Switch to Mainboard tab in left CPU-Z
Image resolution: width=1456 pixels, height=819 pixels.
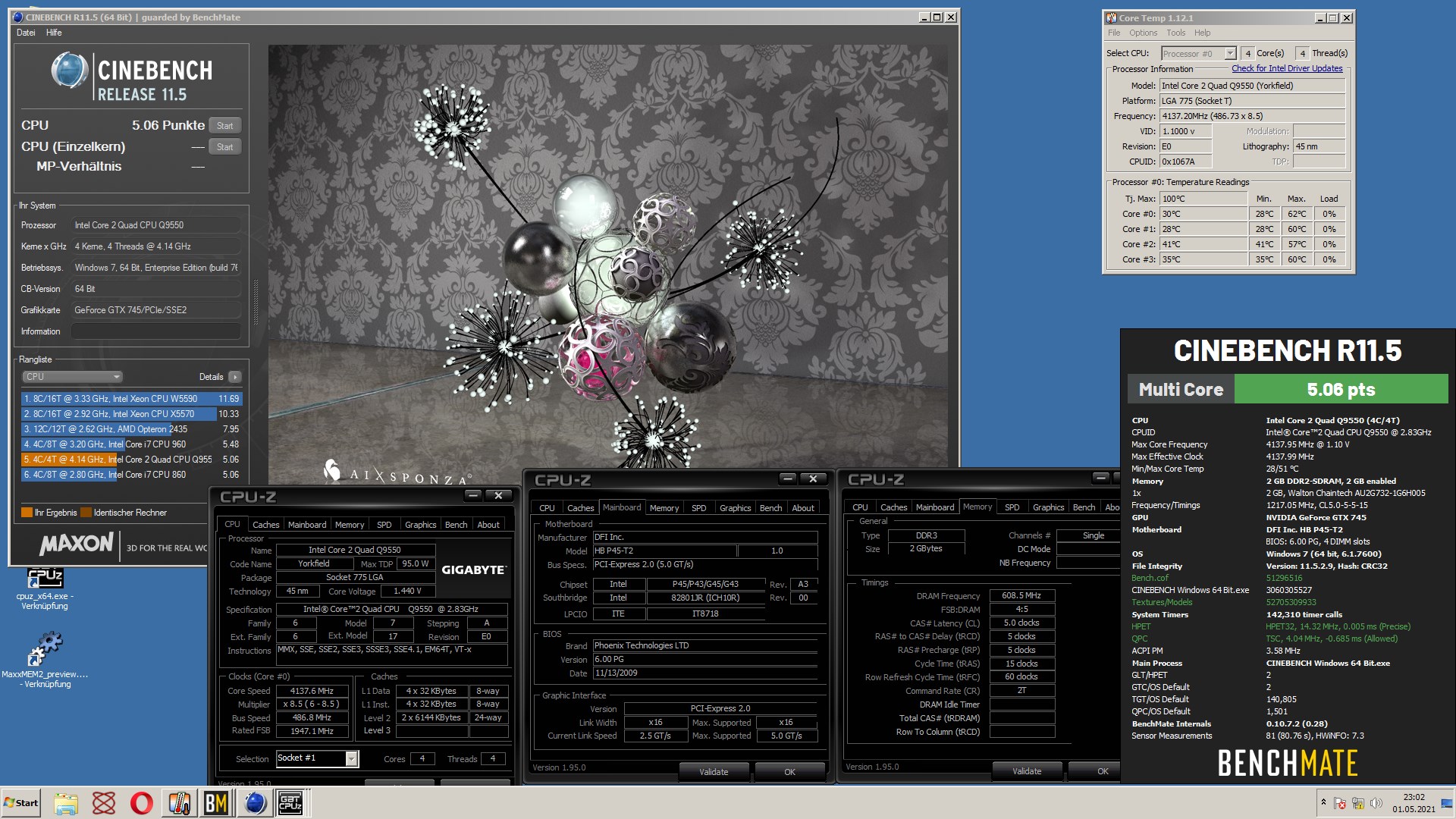[307, 525]
